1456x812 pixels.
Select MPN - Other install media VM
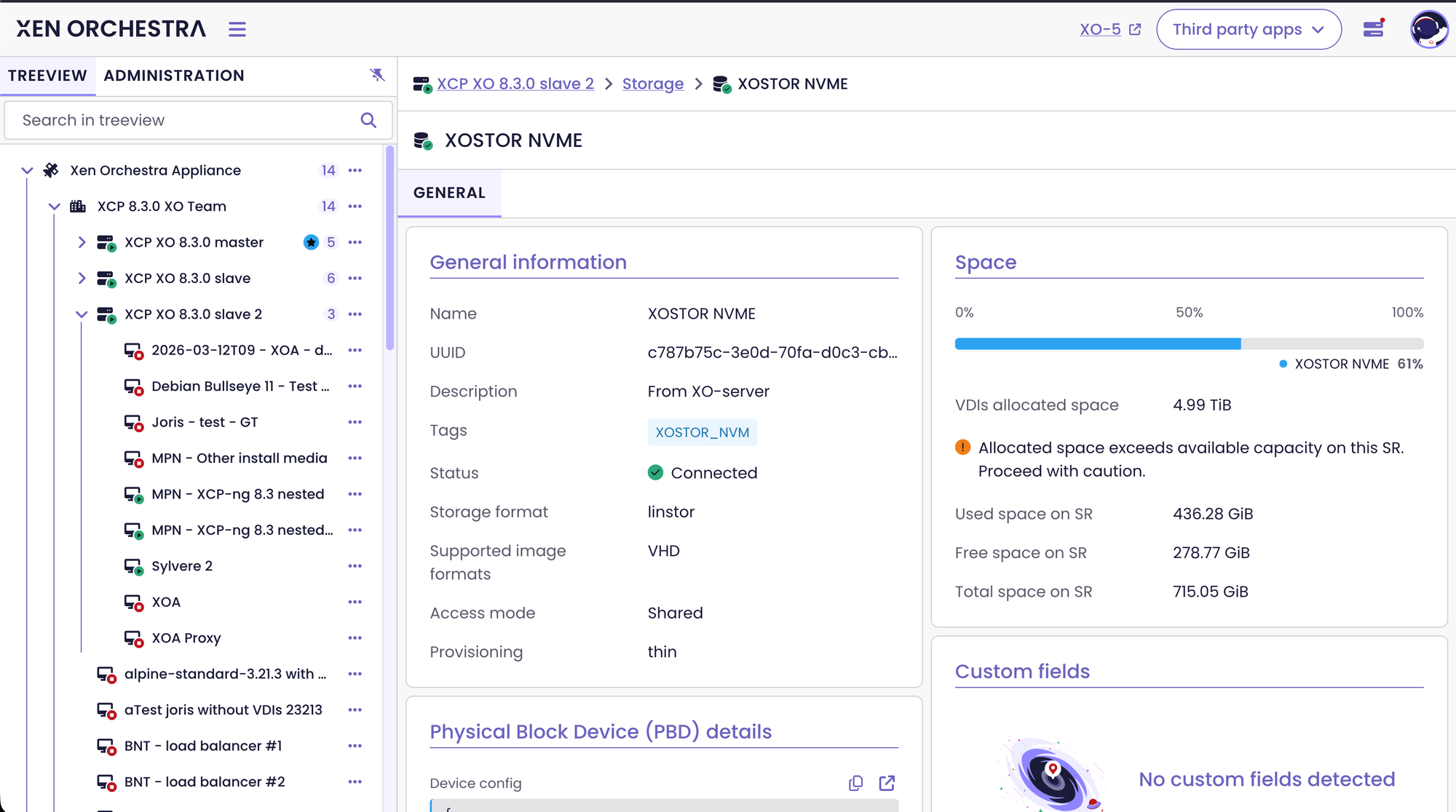pyautogui.click(x=240, y=458)
